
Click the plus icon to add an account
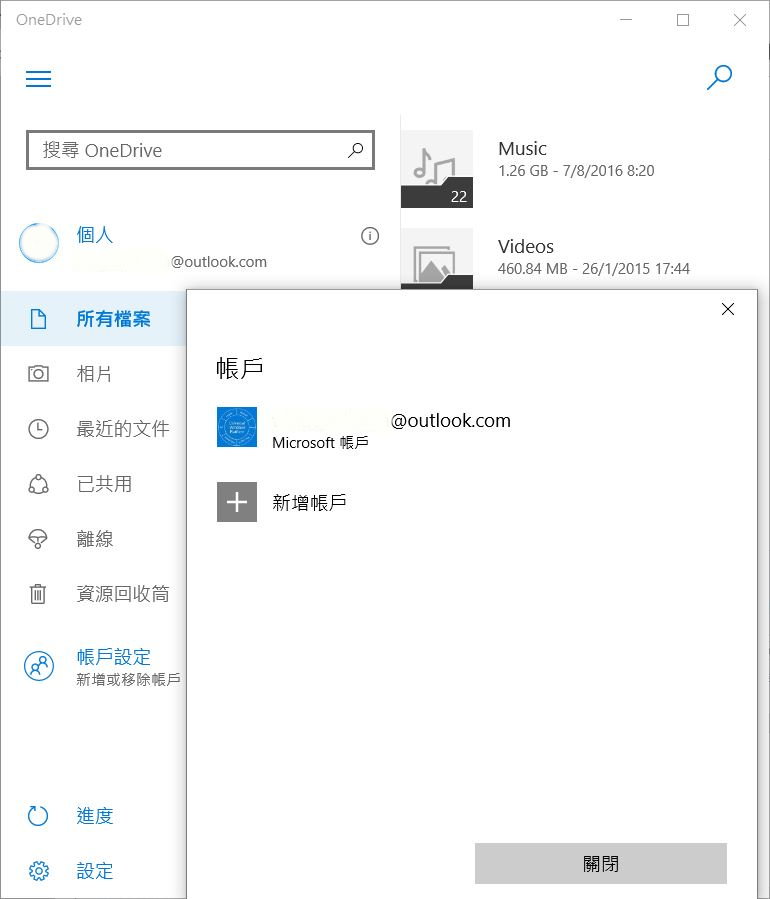237,502
